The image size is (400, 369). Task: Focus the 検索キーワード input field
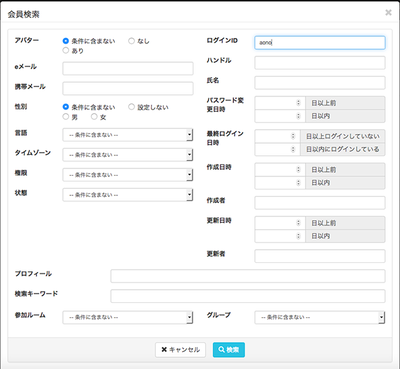248,296
